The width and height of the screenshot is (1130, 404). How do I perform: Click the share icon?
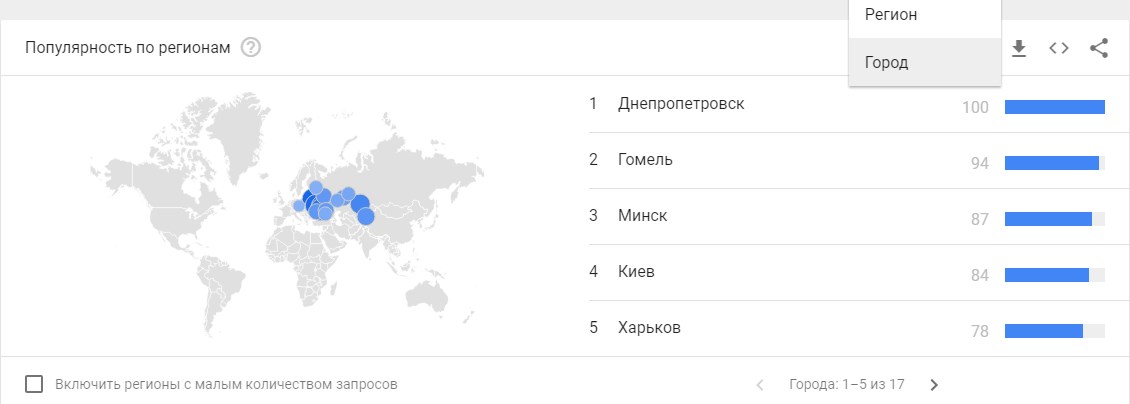[1099, 48]
